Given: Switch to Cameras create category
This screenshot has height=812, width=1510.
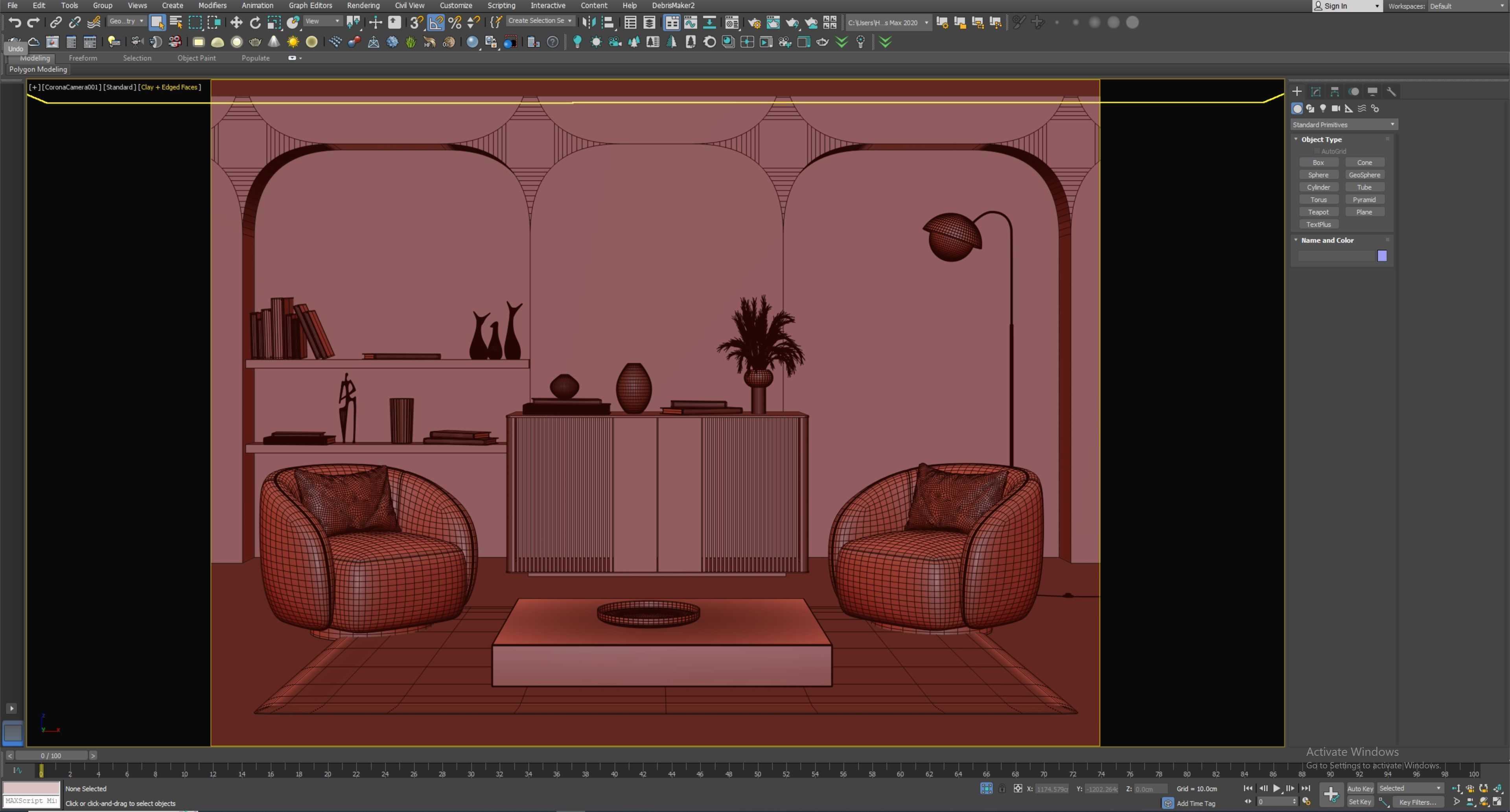Looking at the screenshot, I should pos(1336,108).
